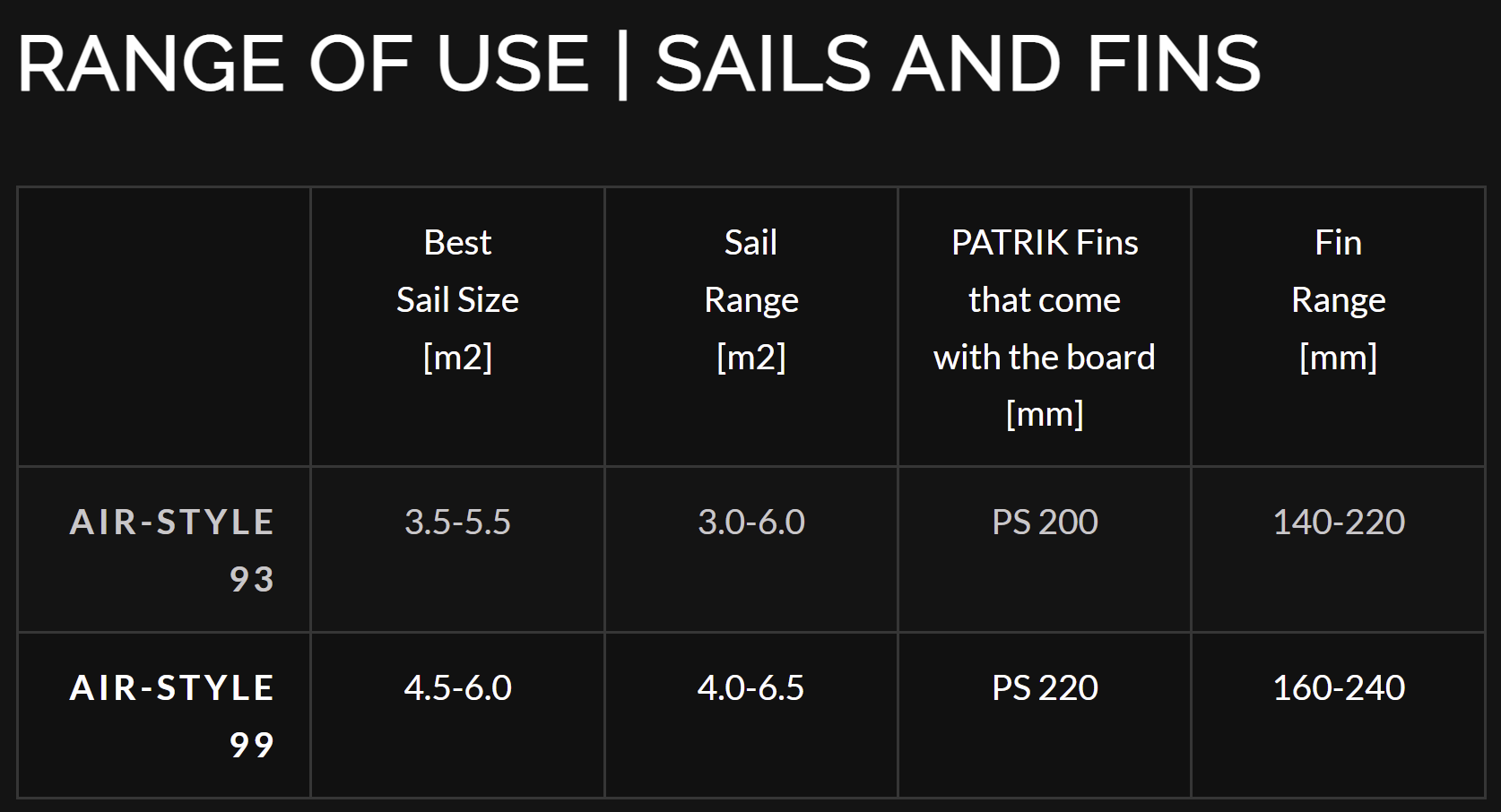The image size is (1501, 812).
Task: Click the 3.0-6.0 sail range cell
Action: tap(751, 522)
